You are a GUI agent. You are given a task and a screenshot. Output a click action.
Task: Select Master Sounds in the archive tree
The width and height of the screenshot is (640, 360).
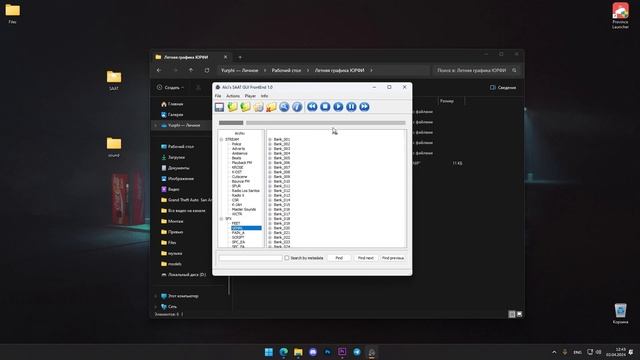[x=244, y=209]
